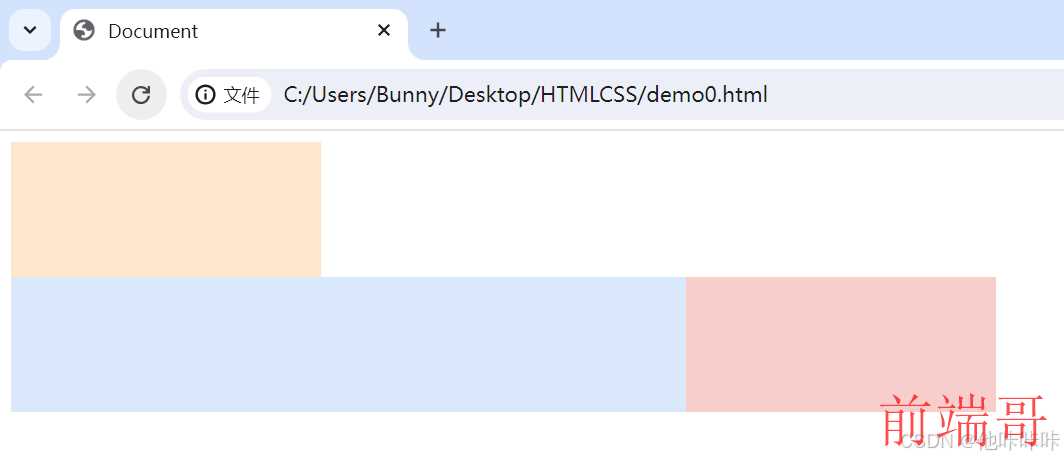Select the Document browser tab
1064x458 pixels.
[x=200, y=31]
